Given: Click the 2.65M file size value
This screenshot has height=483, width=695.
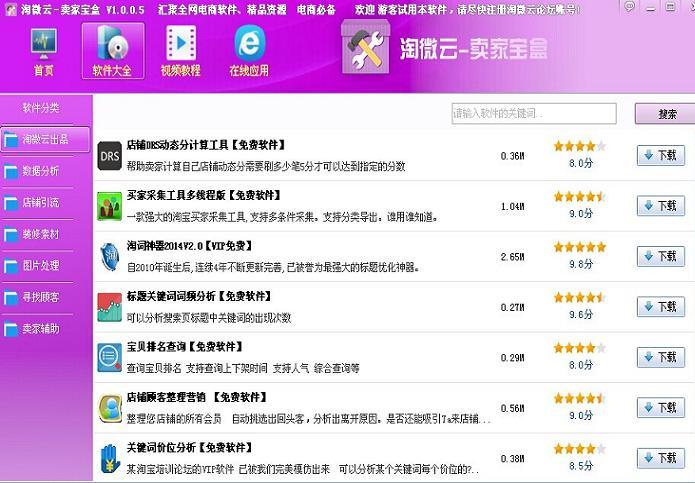Looking at the screenshot, I should point(512,257).
